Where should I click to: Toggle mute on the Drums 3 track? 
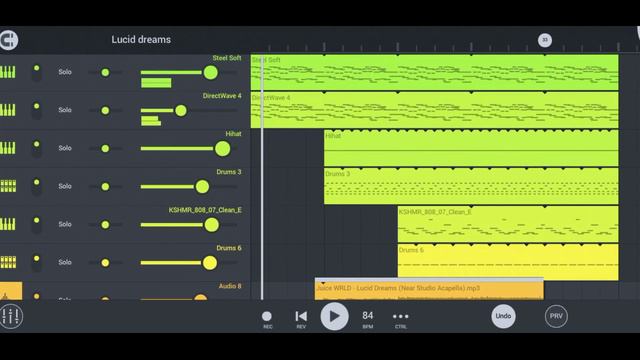(37, 186)
